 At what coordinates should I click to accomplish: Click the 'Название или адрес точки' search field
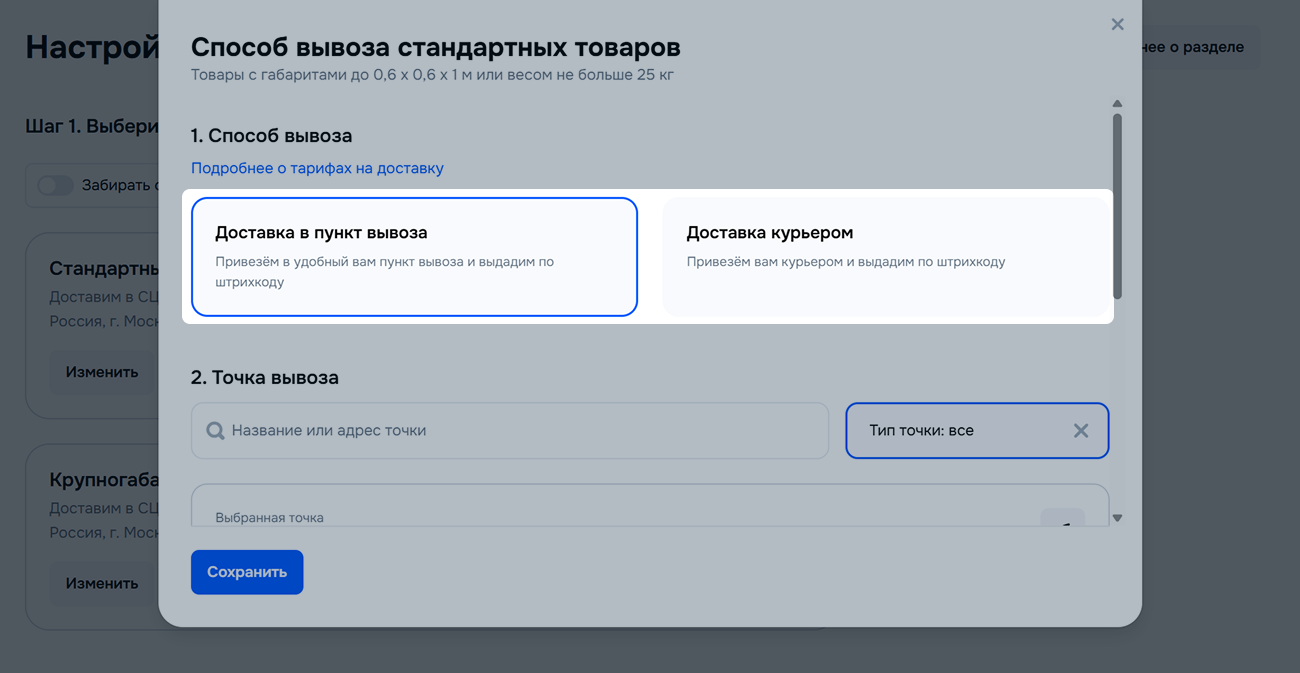point(520,431)
